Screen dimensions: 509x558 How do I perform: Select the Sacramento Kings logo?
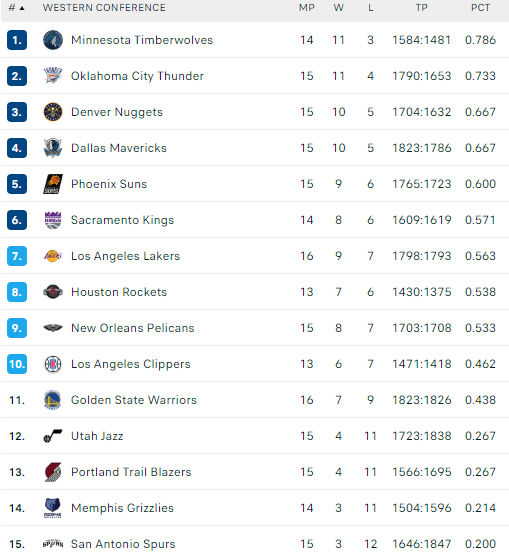53,220
